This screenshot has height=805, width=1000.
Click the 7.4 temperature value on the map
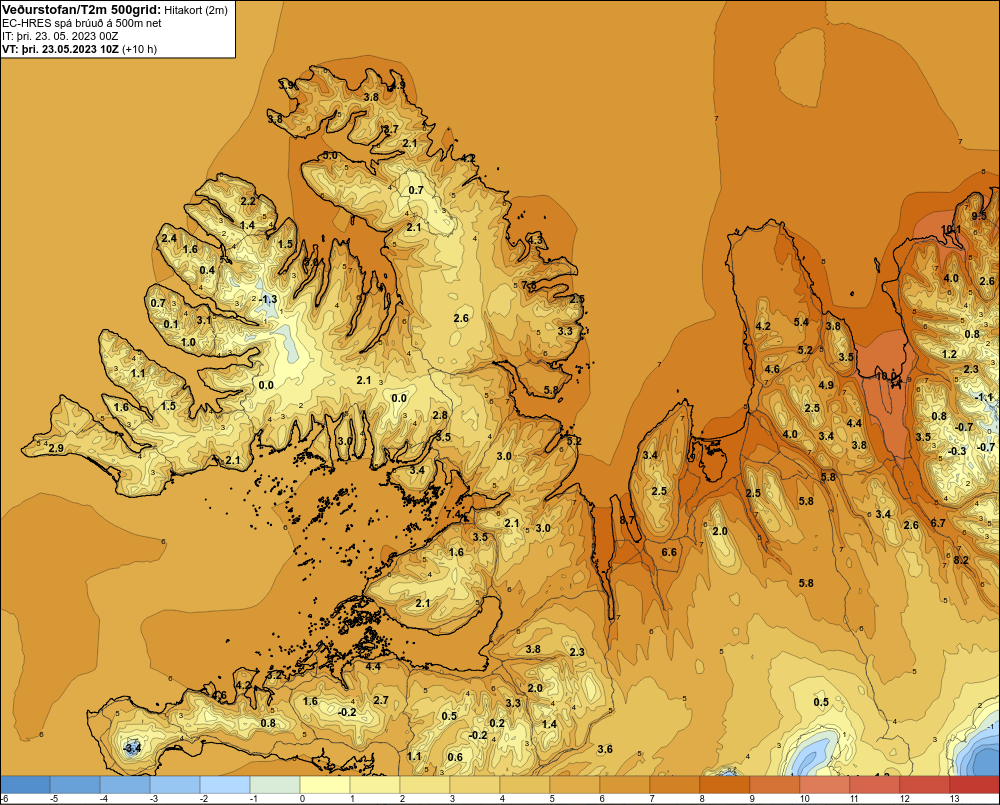click(453, 514)
